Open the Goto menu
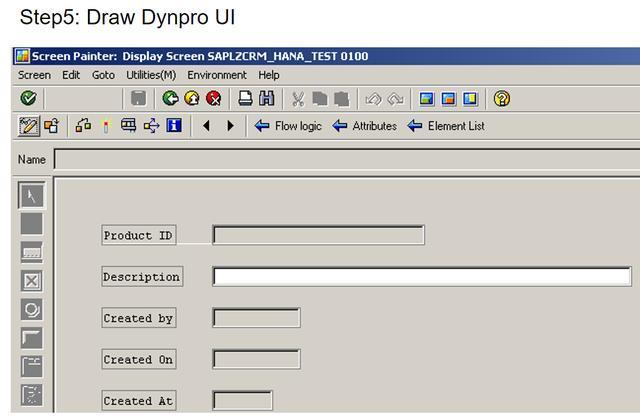640x416 pixels. click(103, 75)
